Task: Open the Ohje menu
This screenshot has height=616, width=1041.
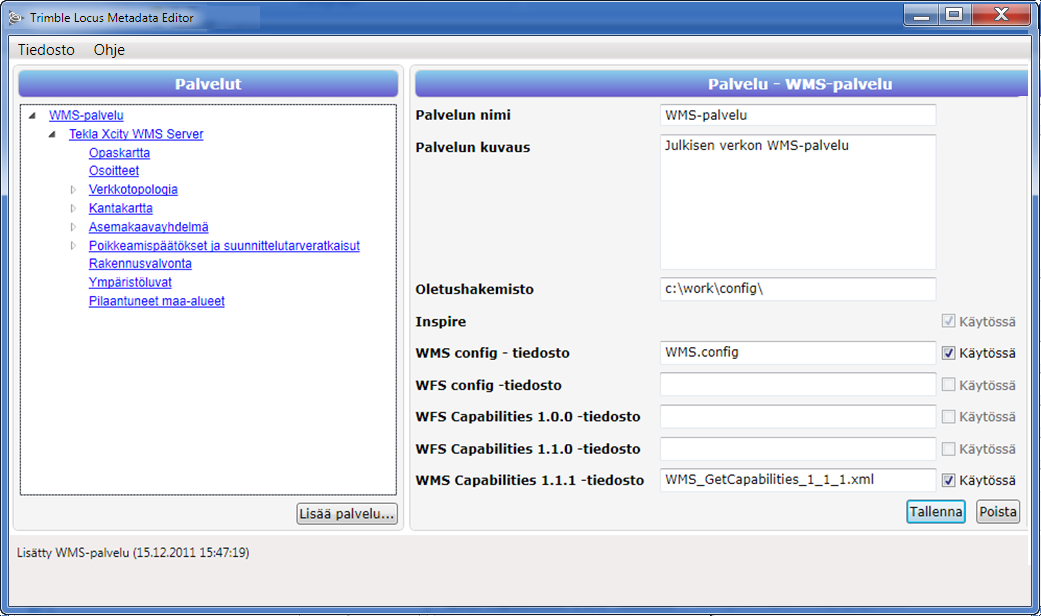Action: pos(109,50)
